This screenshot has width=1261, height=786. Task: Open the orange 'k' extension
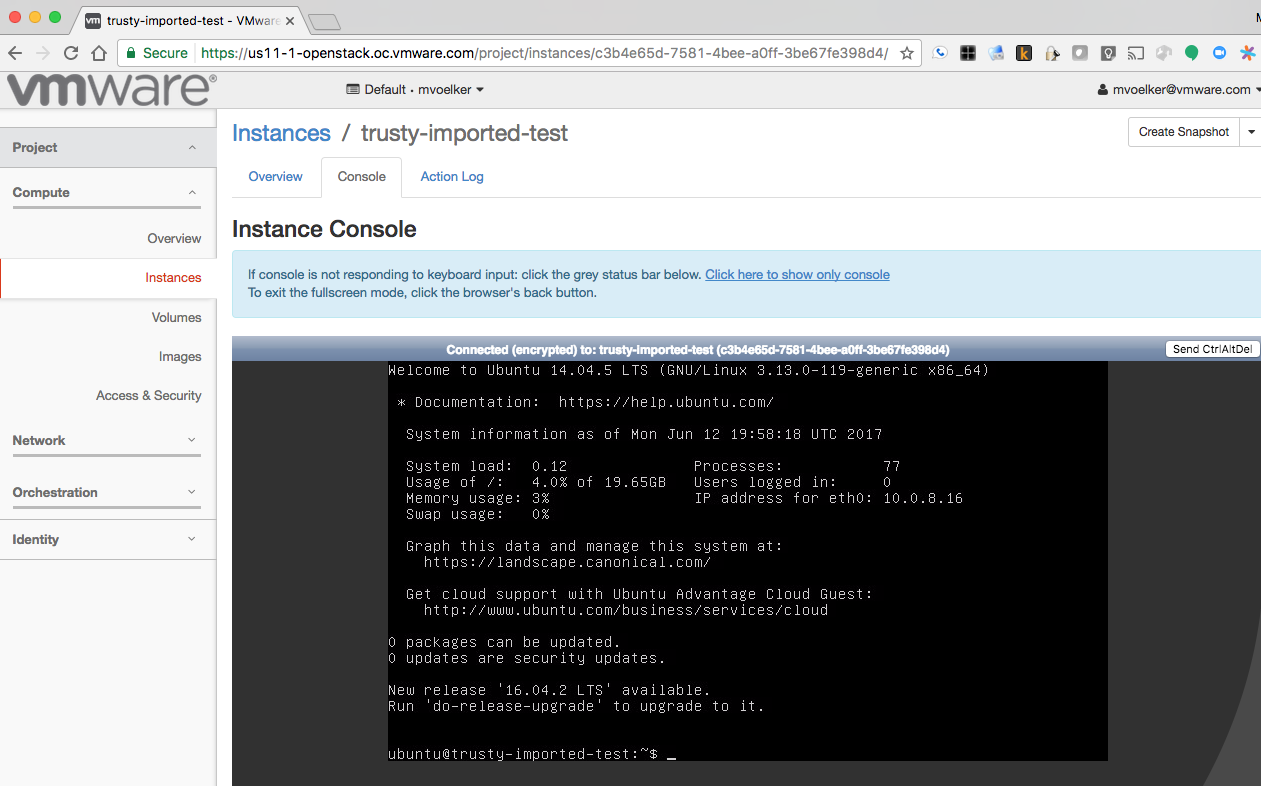[1024, 53]
